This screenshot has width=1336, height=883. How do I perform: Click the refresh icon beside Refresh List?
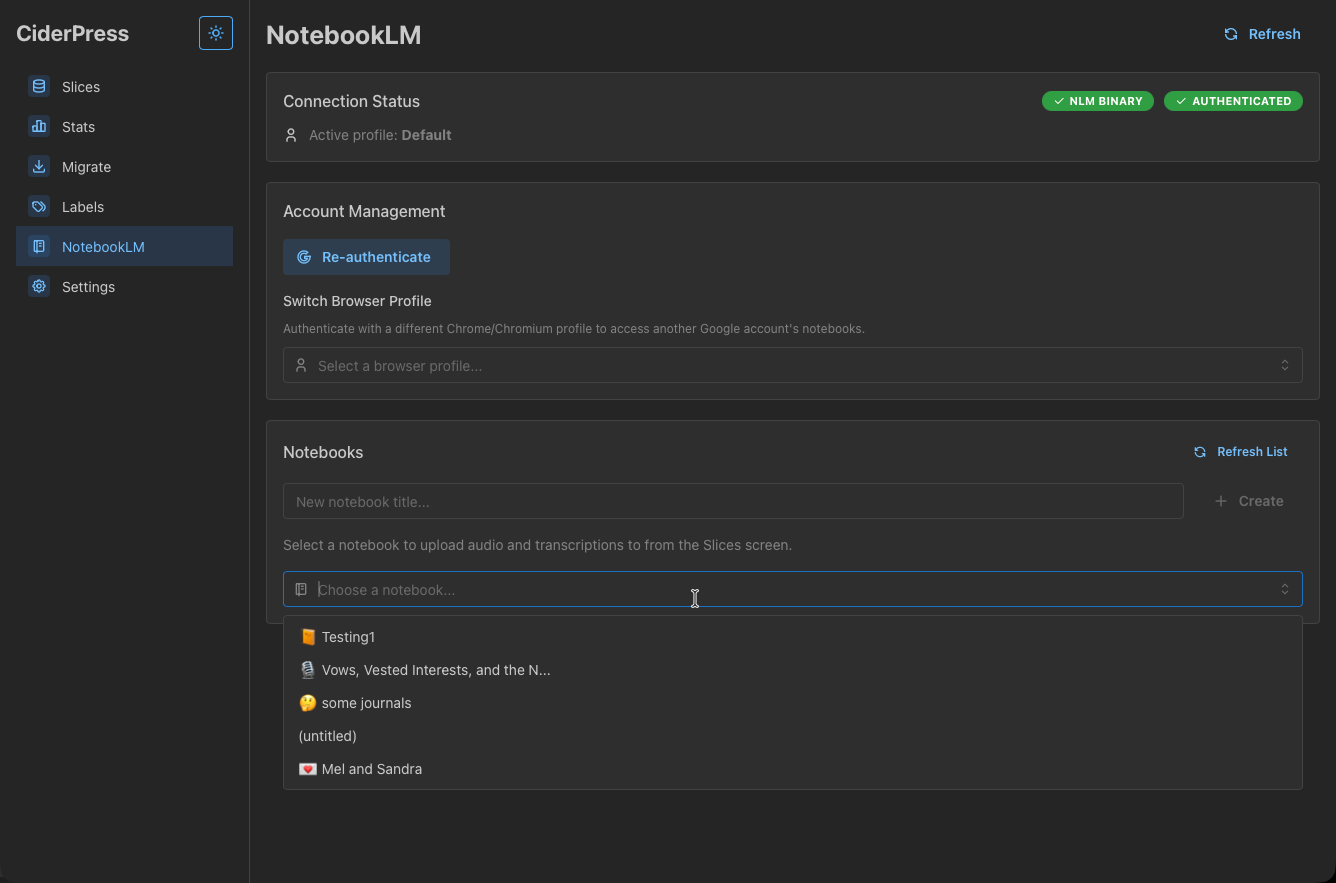1200,452
